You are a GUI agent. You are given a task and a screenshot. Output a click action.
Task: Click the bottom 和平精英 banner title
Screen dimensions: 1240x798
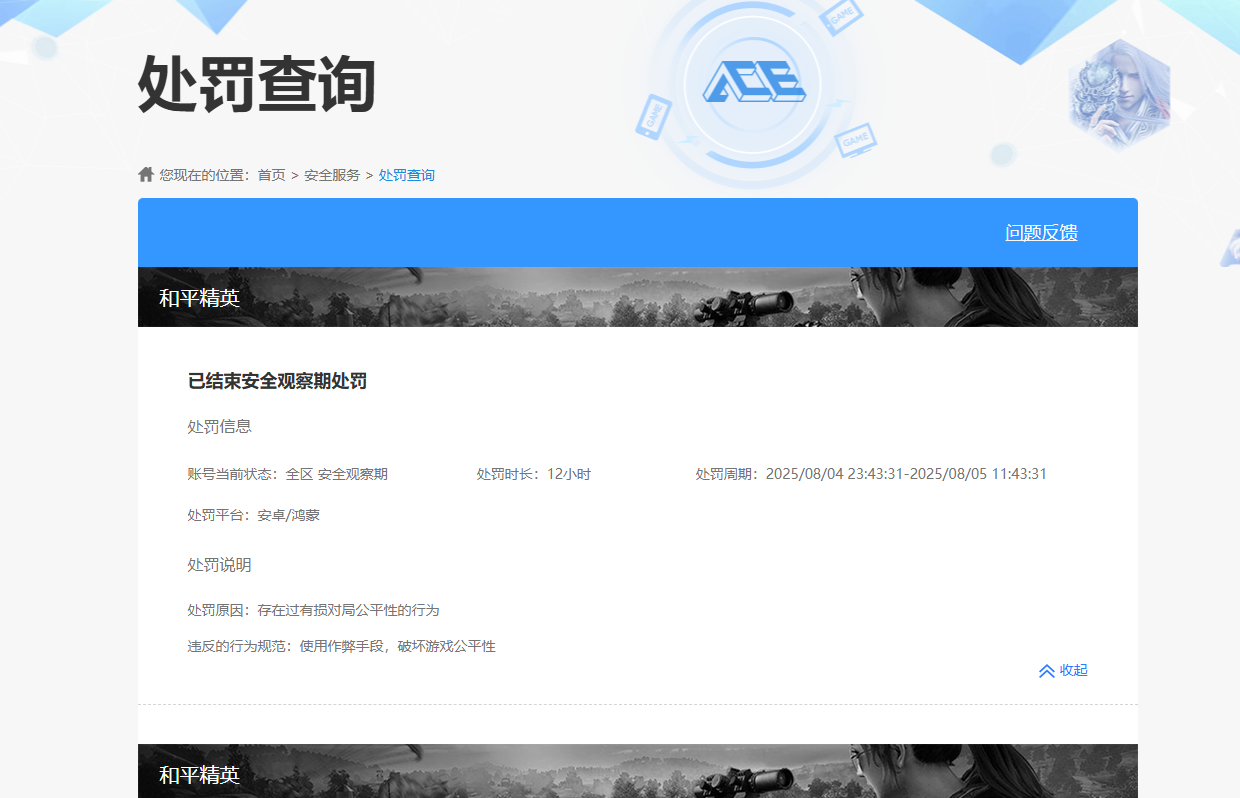(199, 775)
